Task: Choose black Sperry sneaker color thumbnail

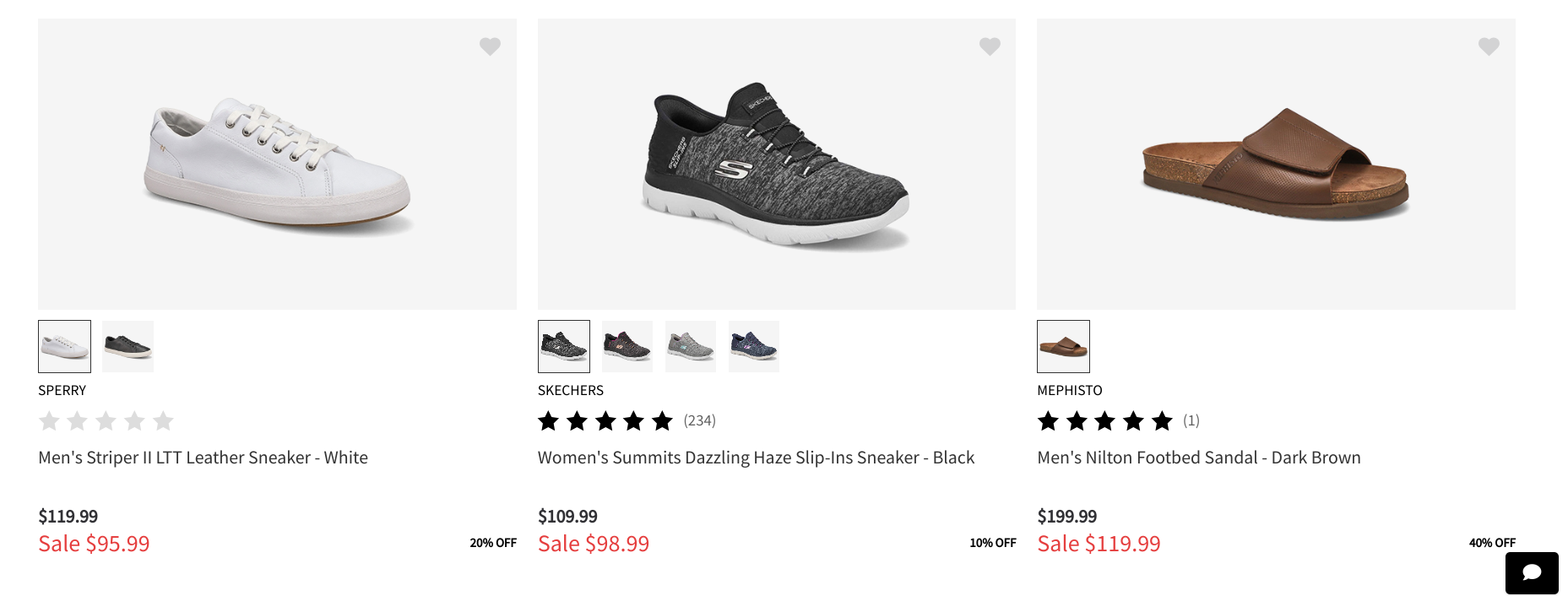Action: pos(128,346)
